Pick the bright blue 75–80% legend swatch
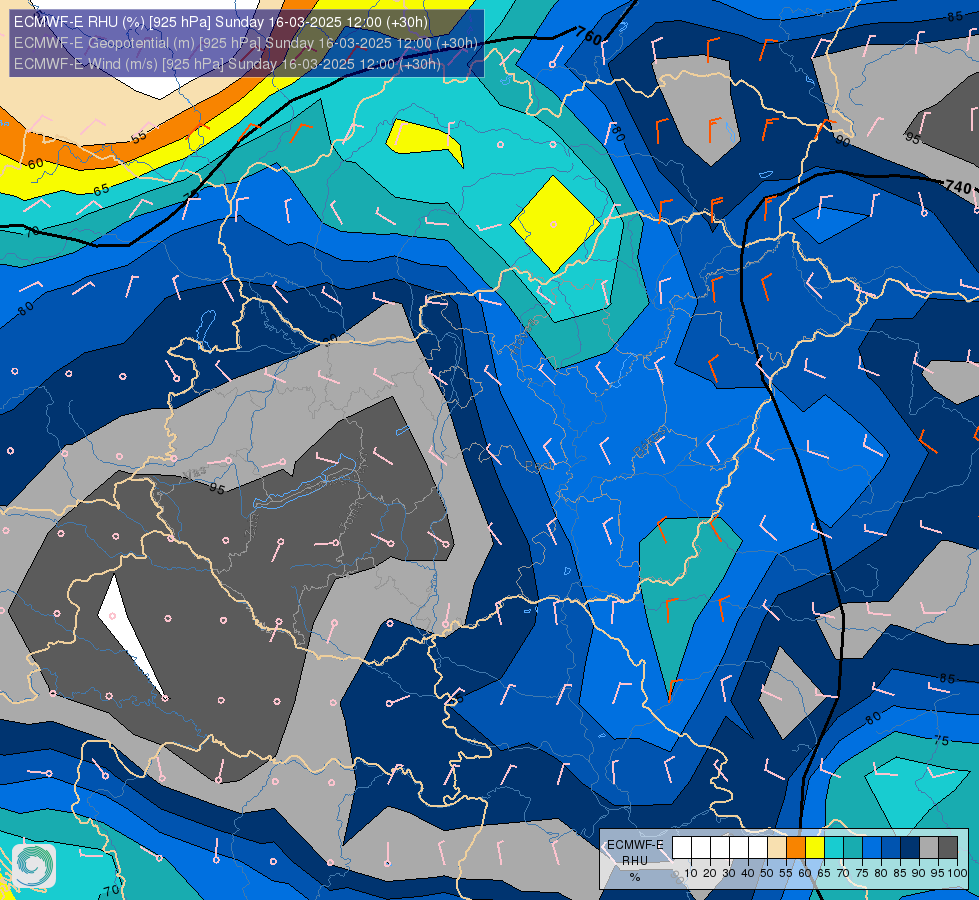 click(x=872, y=847)
